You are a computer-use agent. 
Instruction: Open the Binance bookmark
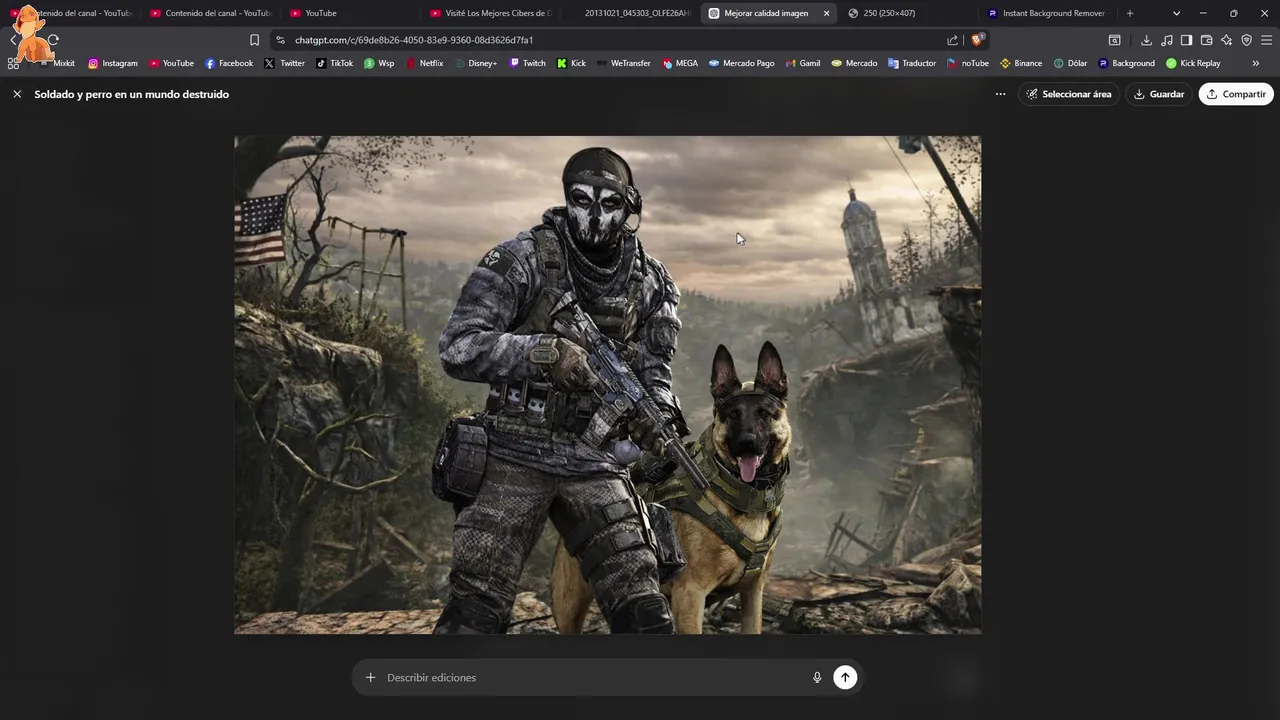[x=1021, y=63]
